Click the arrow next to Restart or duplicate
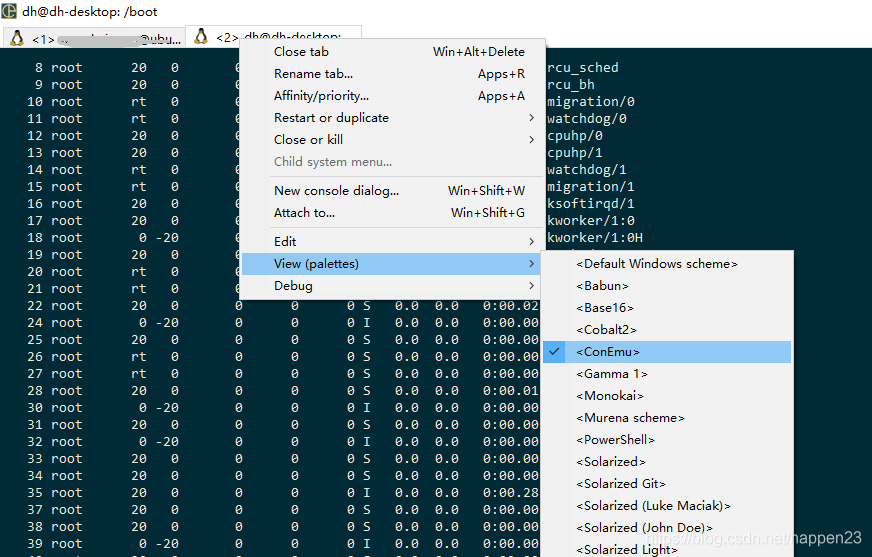The width and height of the screenshot is (872, 557). tap(532, 118)
